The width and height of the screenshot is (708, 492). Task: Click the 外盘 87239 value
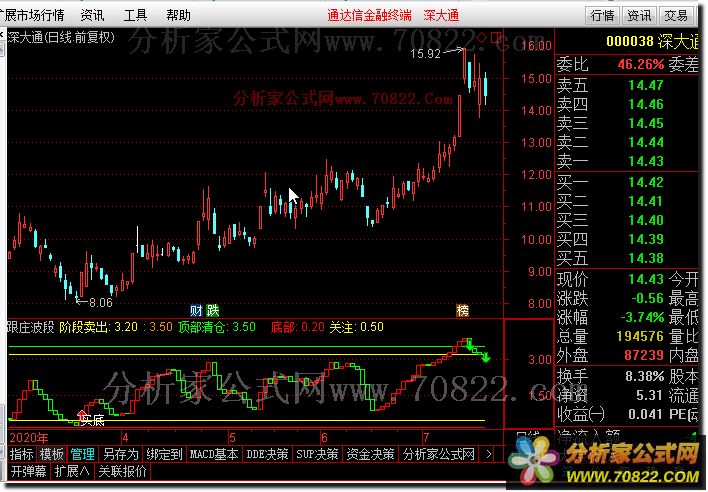pos(644,355)
